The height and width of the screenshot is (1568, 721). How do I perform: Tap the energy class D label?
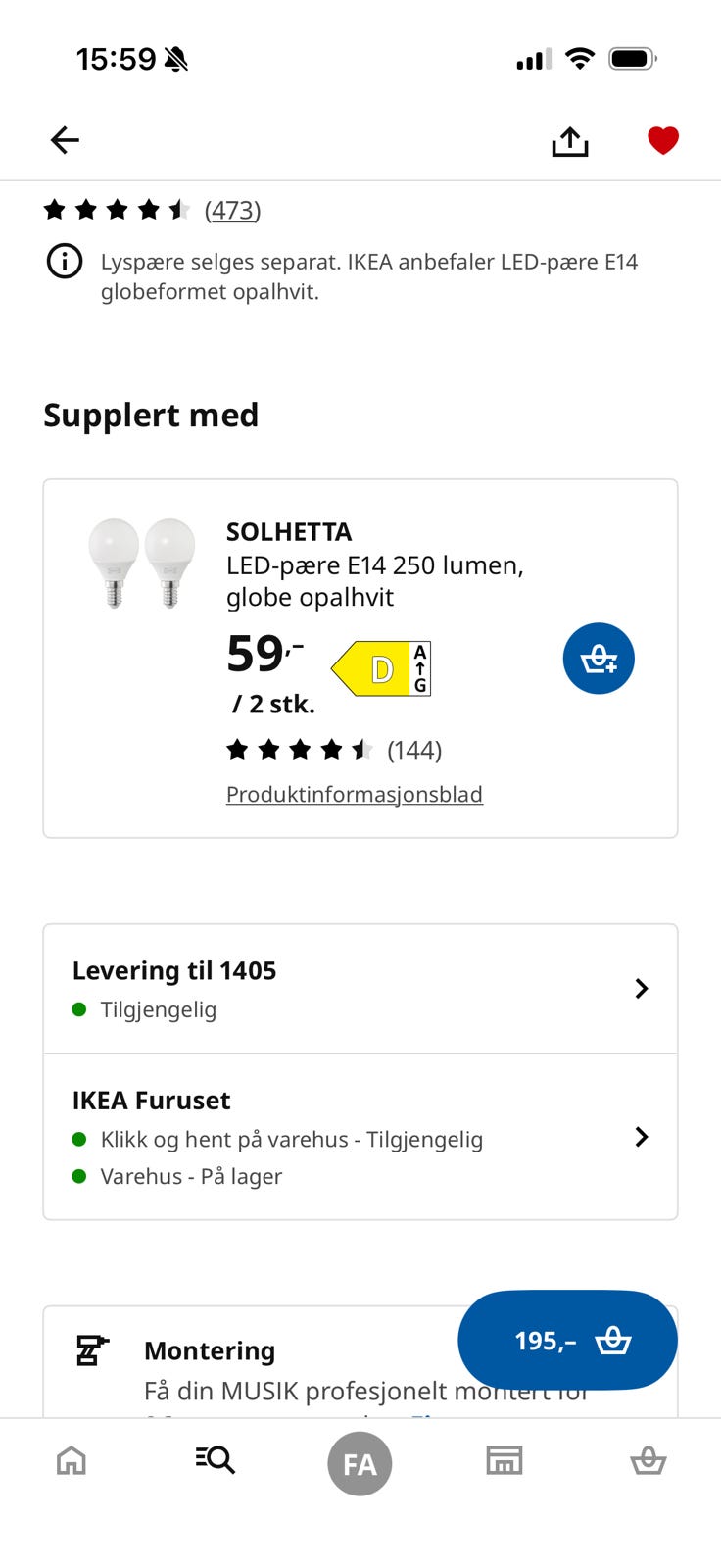[381, 668]
